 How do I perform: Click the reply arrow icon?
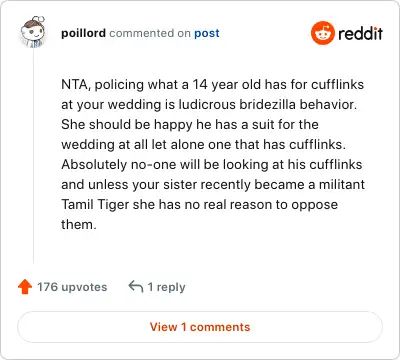pyautogui.click(x=136, y=287)
